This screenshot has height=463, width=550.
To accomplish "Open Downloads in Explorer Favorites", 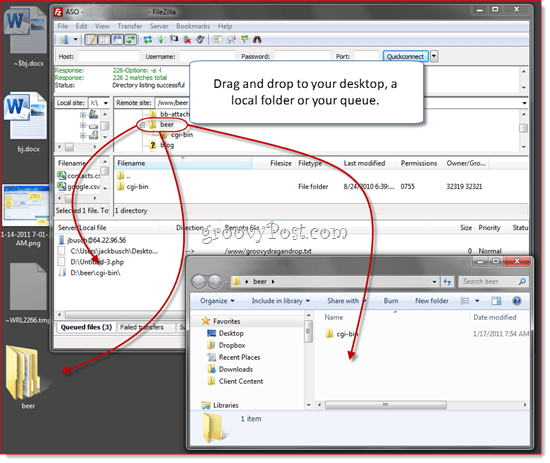I will [x=230, y=369].
